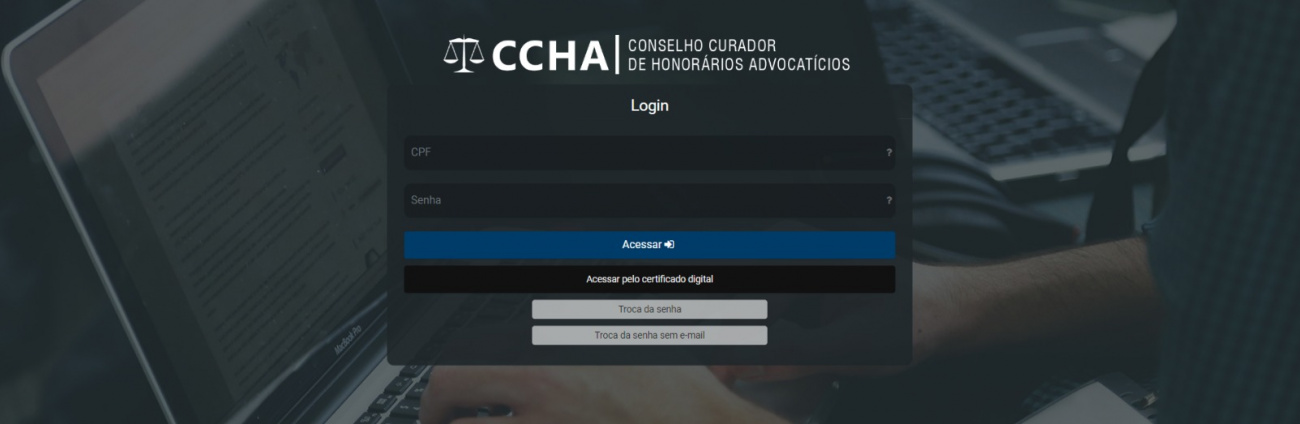Focus the Senha password field
This screenshot has width=1300, height=424.
[649, 201]
